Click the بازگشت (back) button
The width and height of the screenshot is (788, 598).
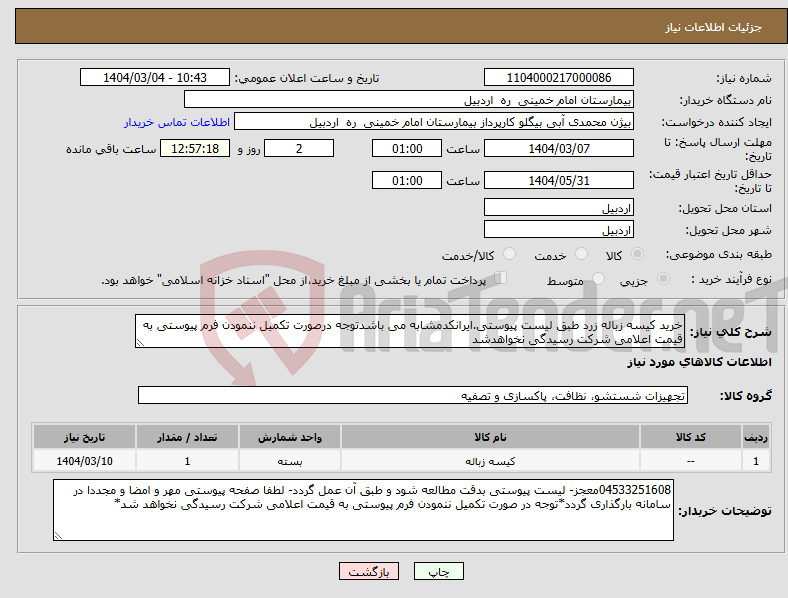pos(369,571)
